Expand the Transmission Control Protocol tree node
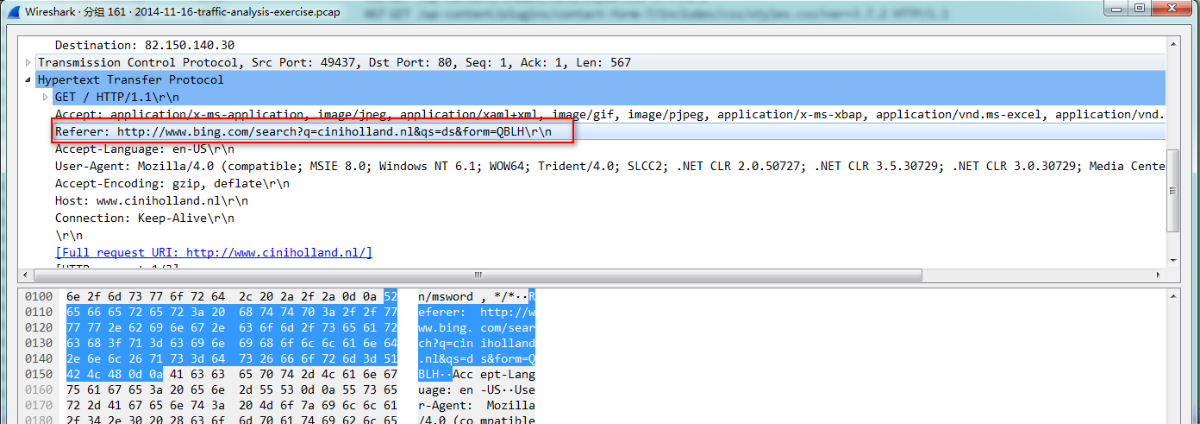 [x=28, y=62]
